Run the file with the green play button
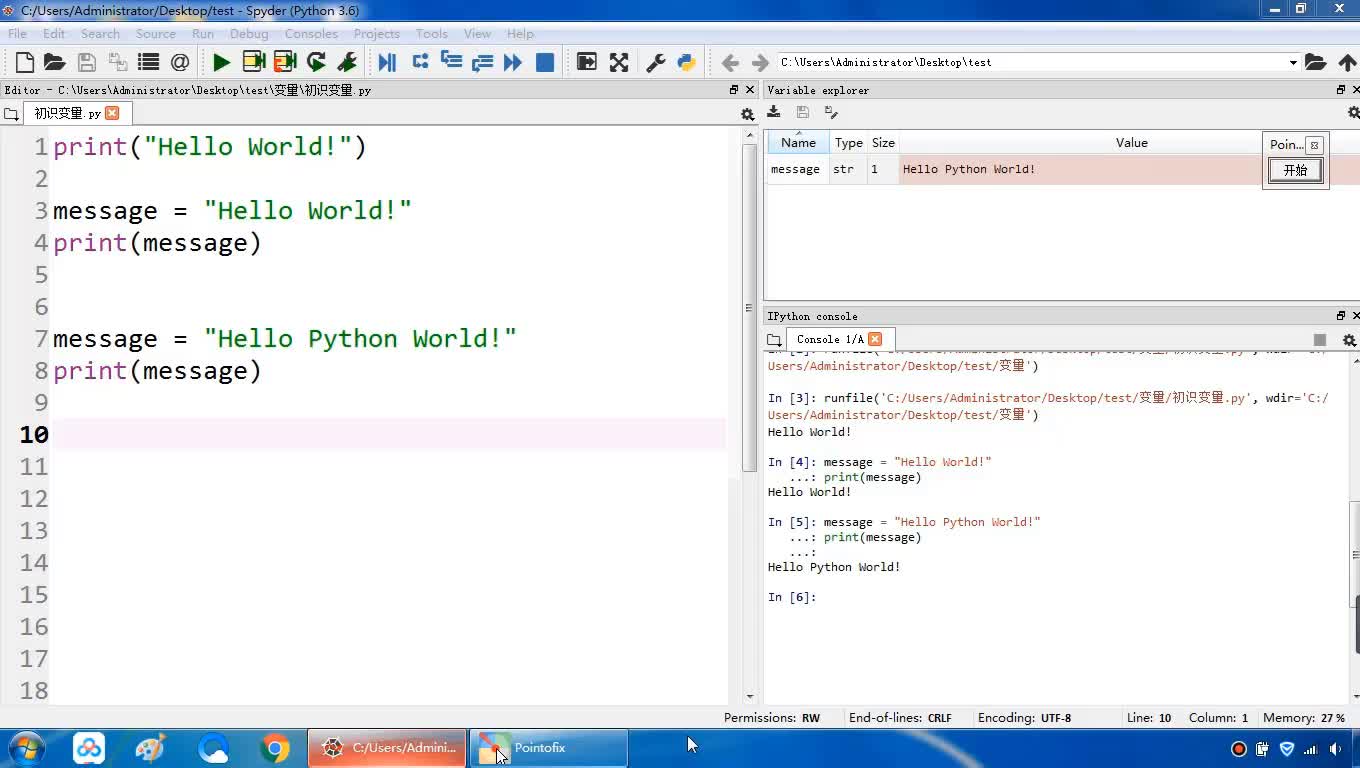 coord(221,62)
